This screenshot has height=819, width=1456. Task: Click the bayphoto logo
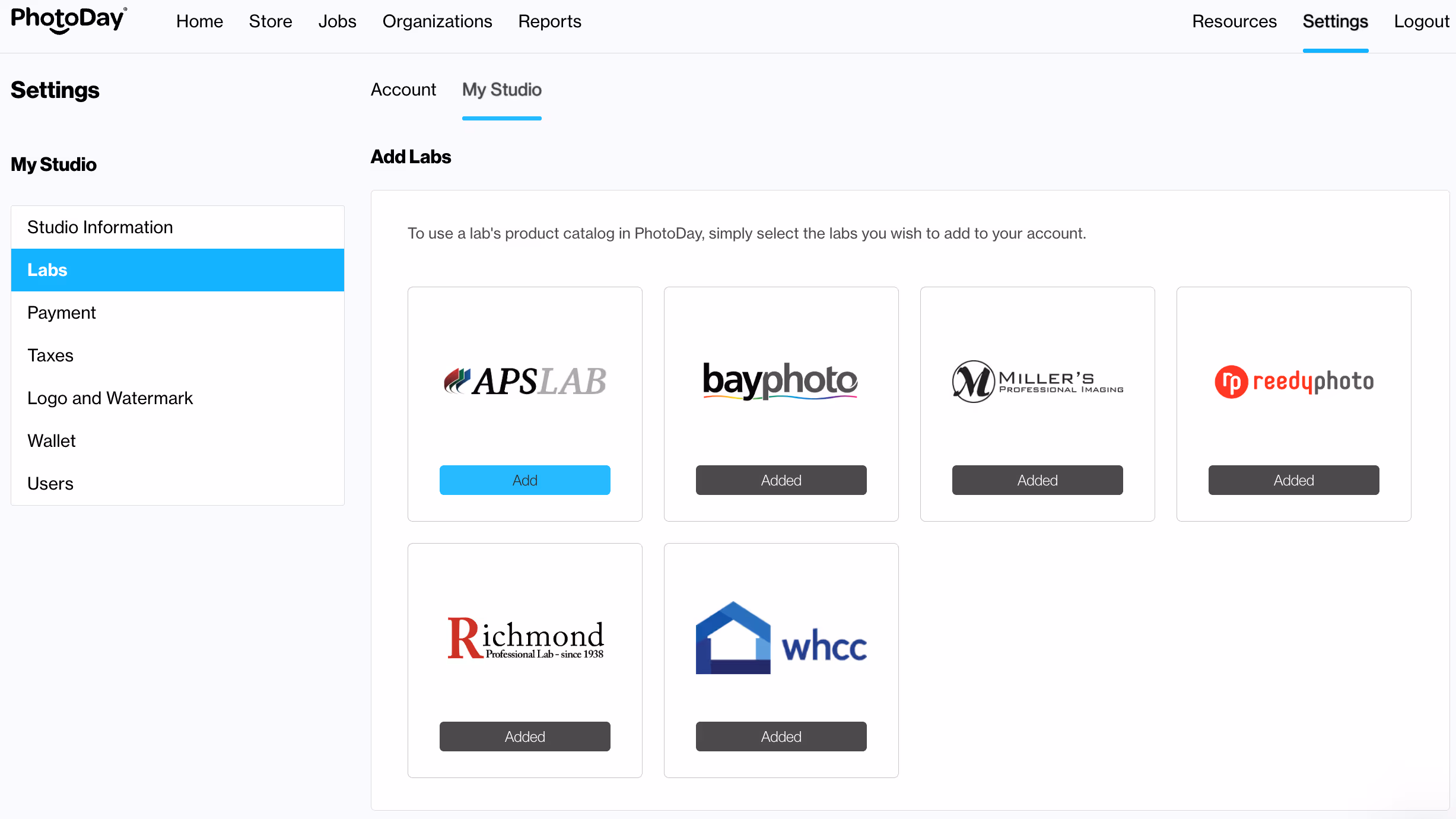(781, 380)
